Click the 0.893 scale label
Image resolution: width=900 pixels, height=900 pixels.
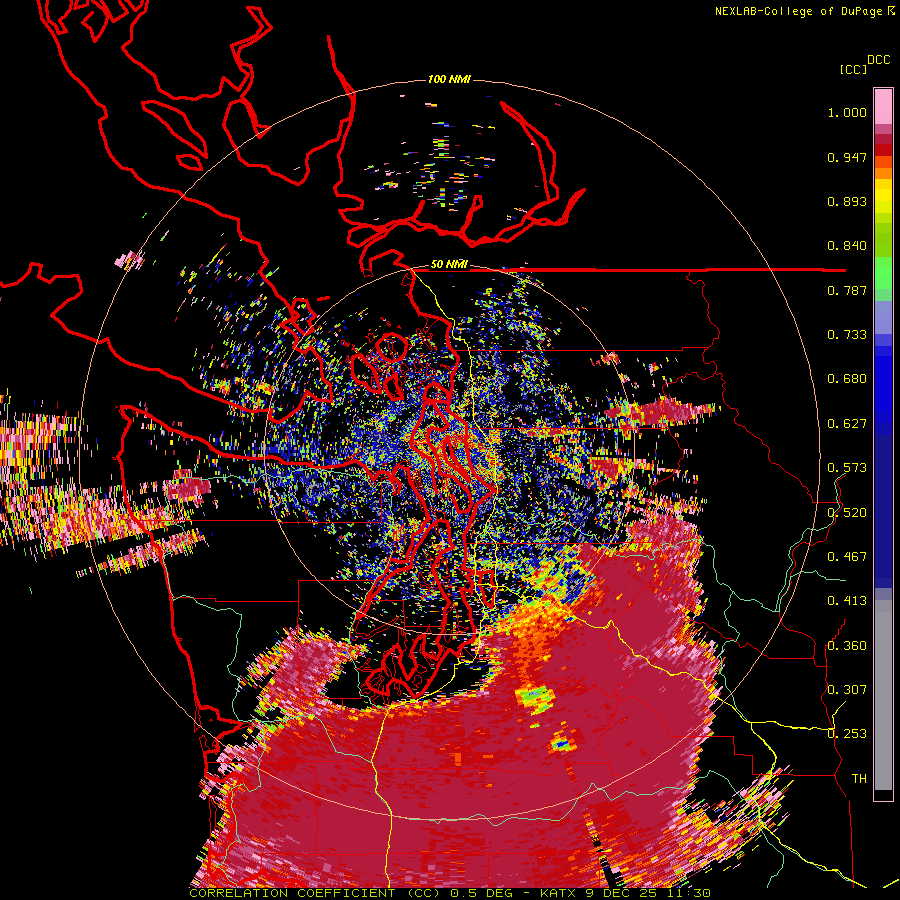[847, 201]
